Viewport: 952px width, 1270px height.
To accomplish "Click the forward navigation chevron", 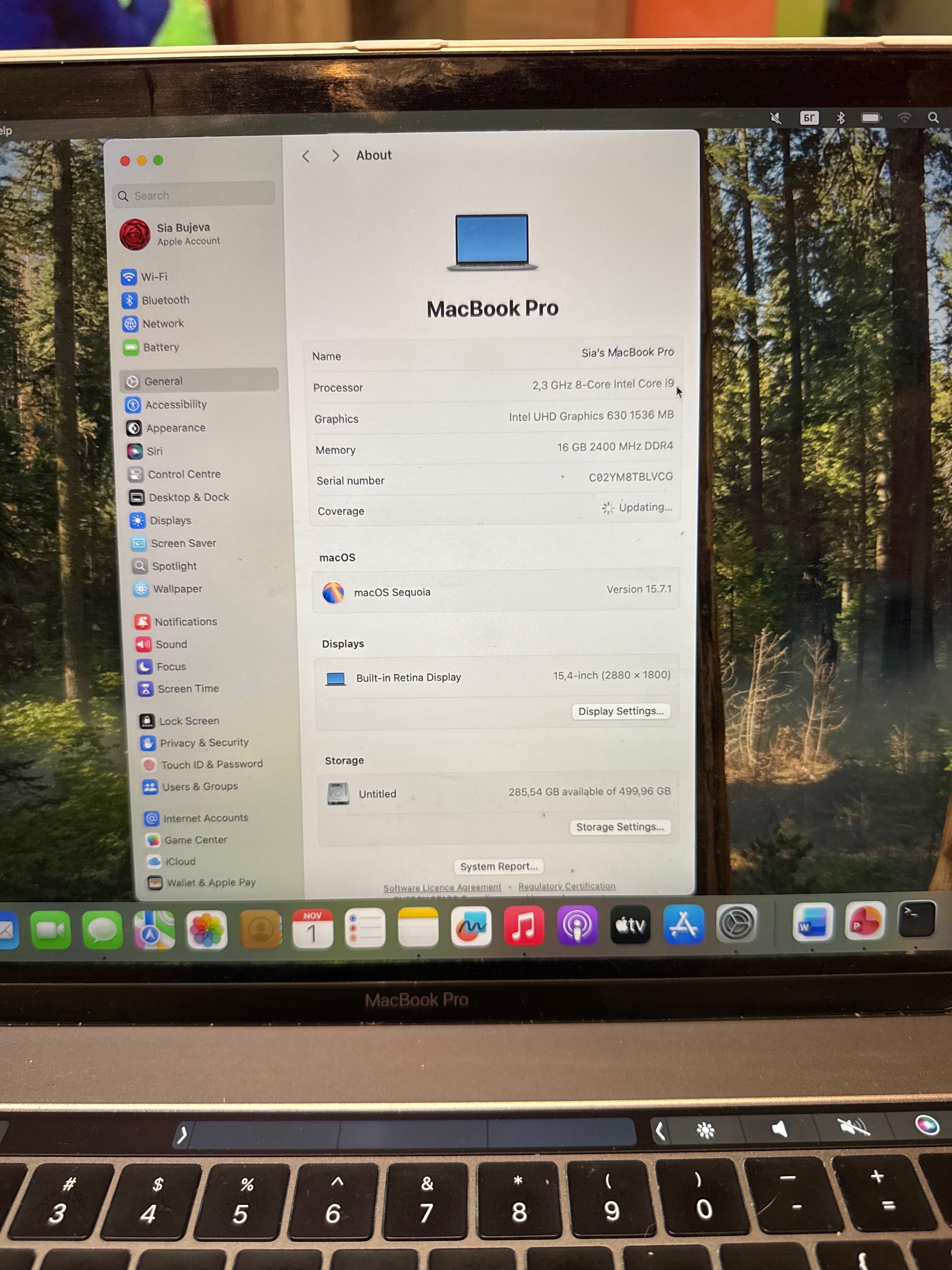I will (x=335, y=156).
